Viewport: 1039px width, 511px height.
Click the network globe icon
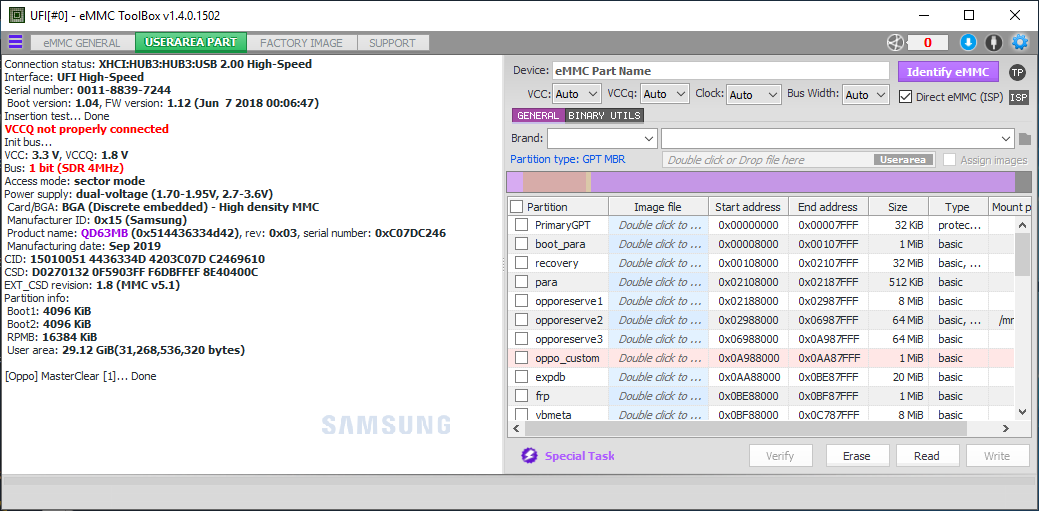(895, 43)
